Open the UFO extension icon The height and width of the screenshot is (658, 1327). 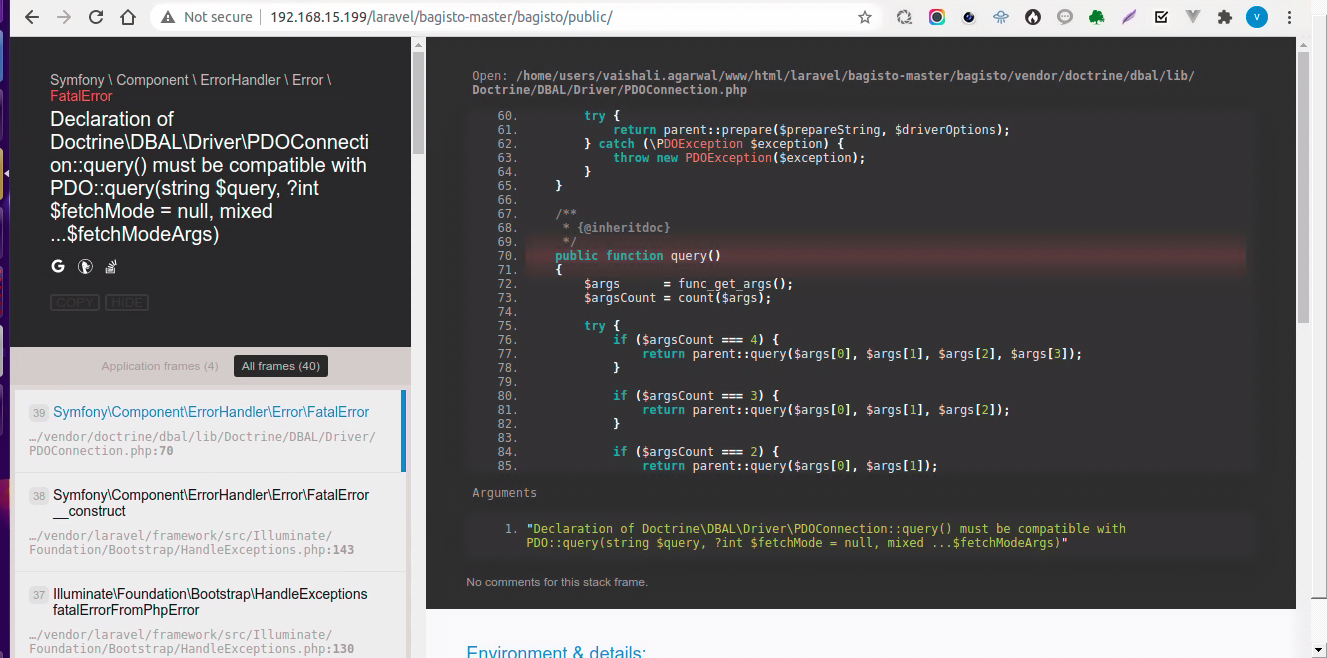coord(1001,17)
